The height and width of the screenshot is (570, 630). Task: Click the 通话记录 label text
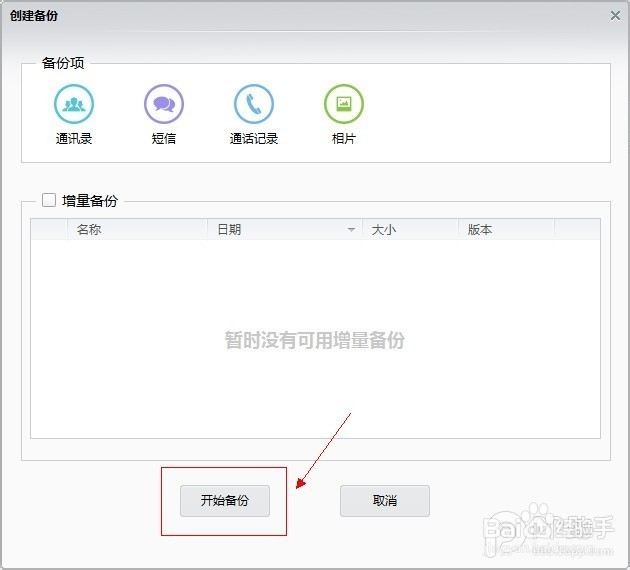[254, 139]
